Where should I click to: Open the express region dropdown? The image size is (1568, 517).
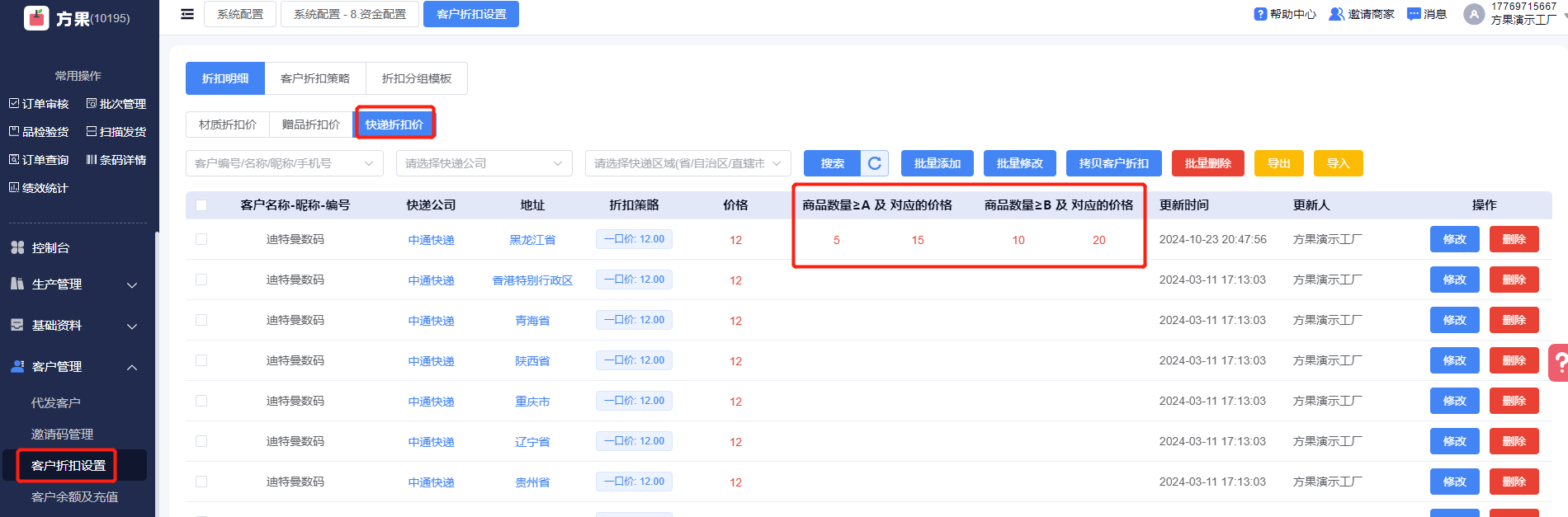click(x=687, y=163)
